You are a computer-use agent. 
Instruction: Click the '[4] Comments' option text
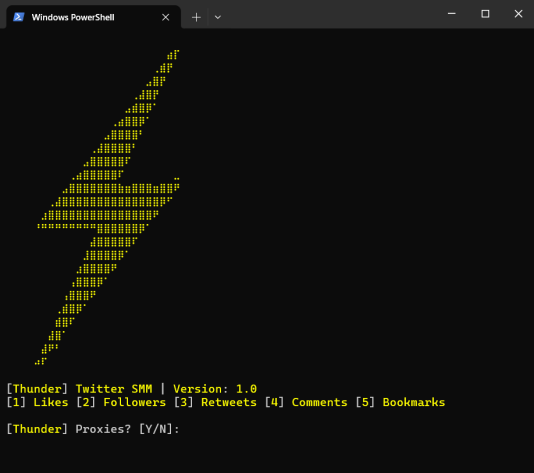(x=306, y=403)
